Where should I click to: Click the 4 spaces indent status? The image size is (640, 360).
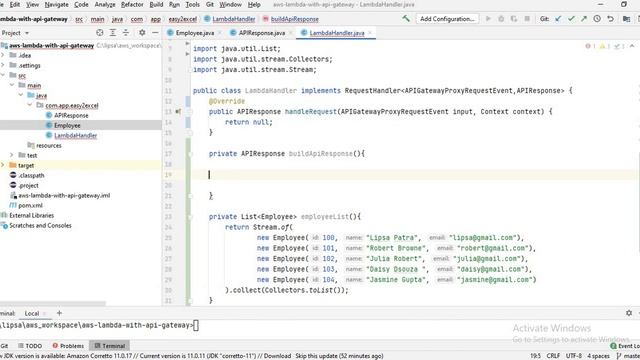[x=598, y=356]
